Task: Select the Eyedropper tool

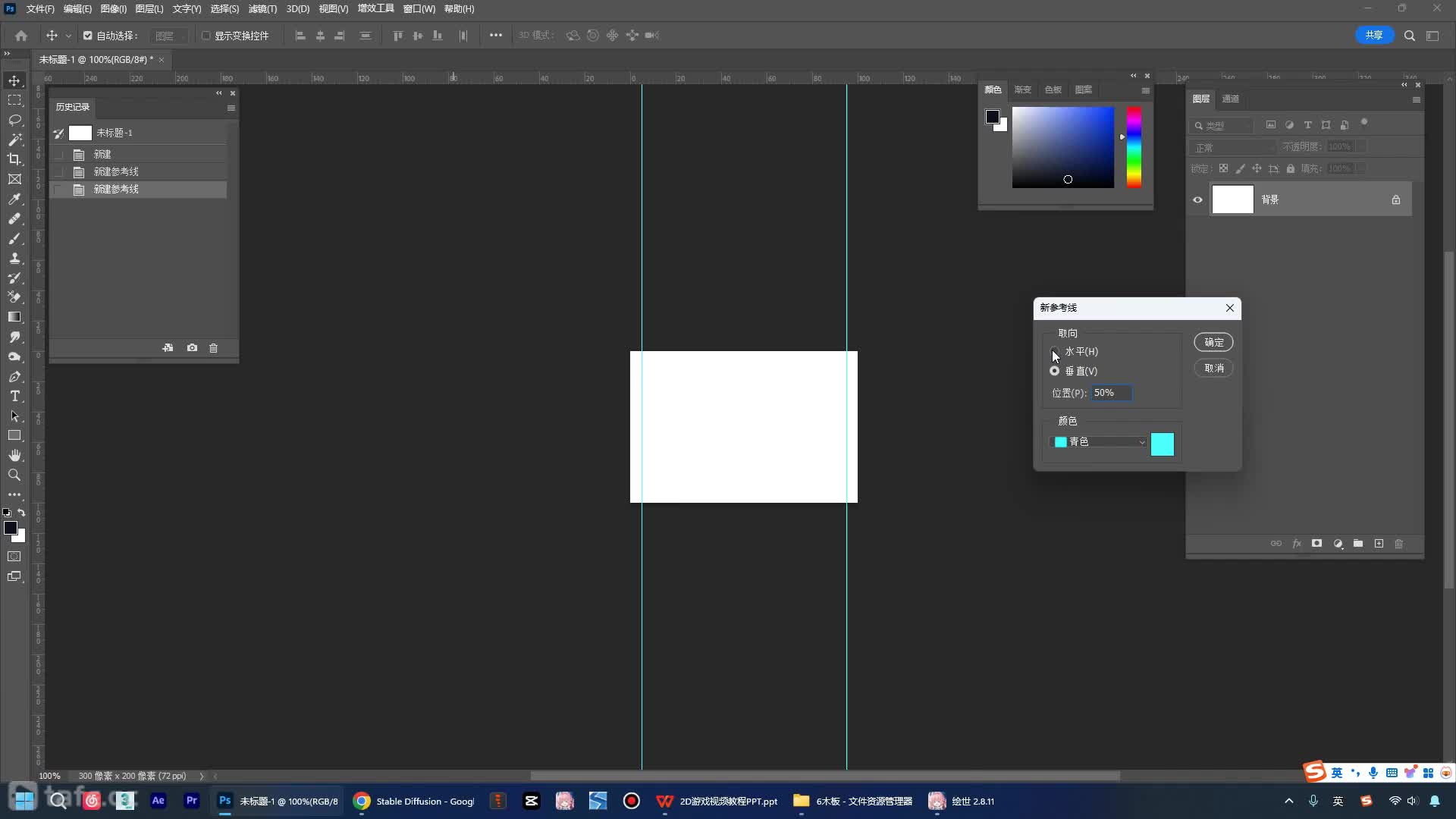Action: (x=14, y=199)
